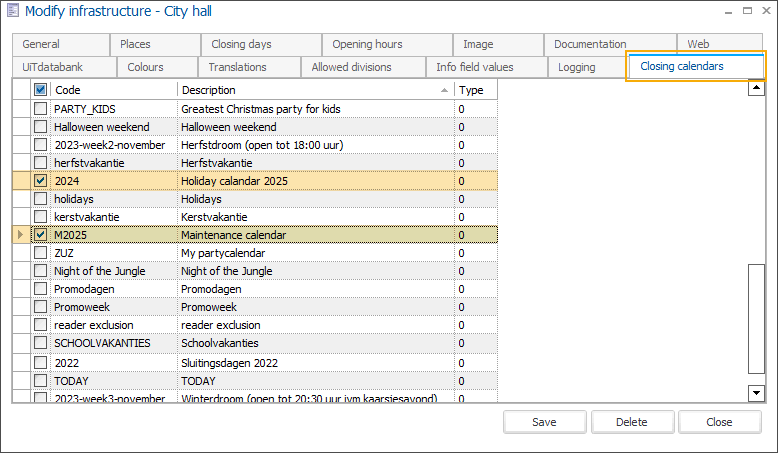Open the Closing days tab
Viewport: 778px width, 453px height.
[x=241, y=44]
